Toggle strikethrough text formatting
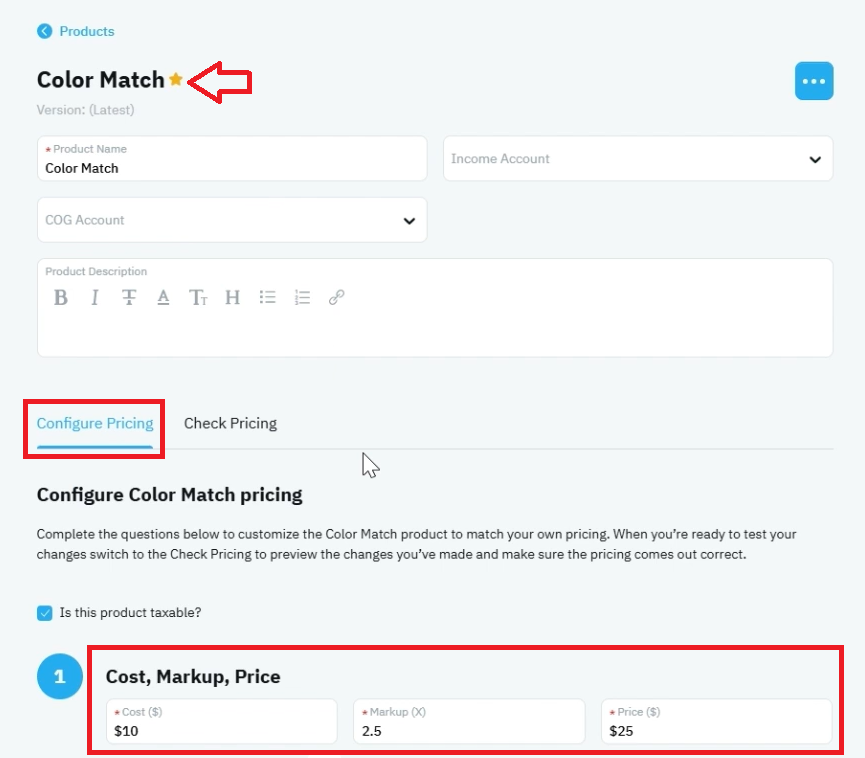This screenshot has height=758, width=865. coord(129,297)
